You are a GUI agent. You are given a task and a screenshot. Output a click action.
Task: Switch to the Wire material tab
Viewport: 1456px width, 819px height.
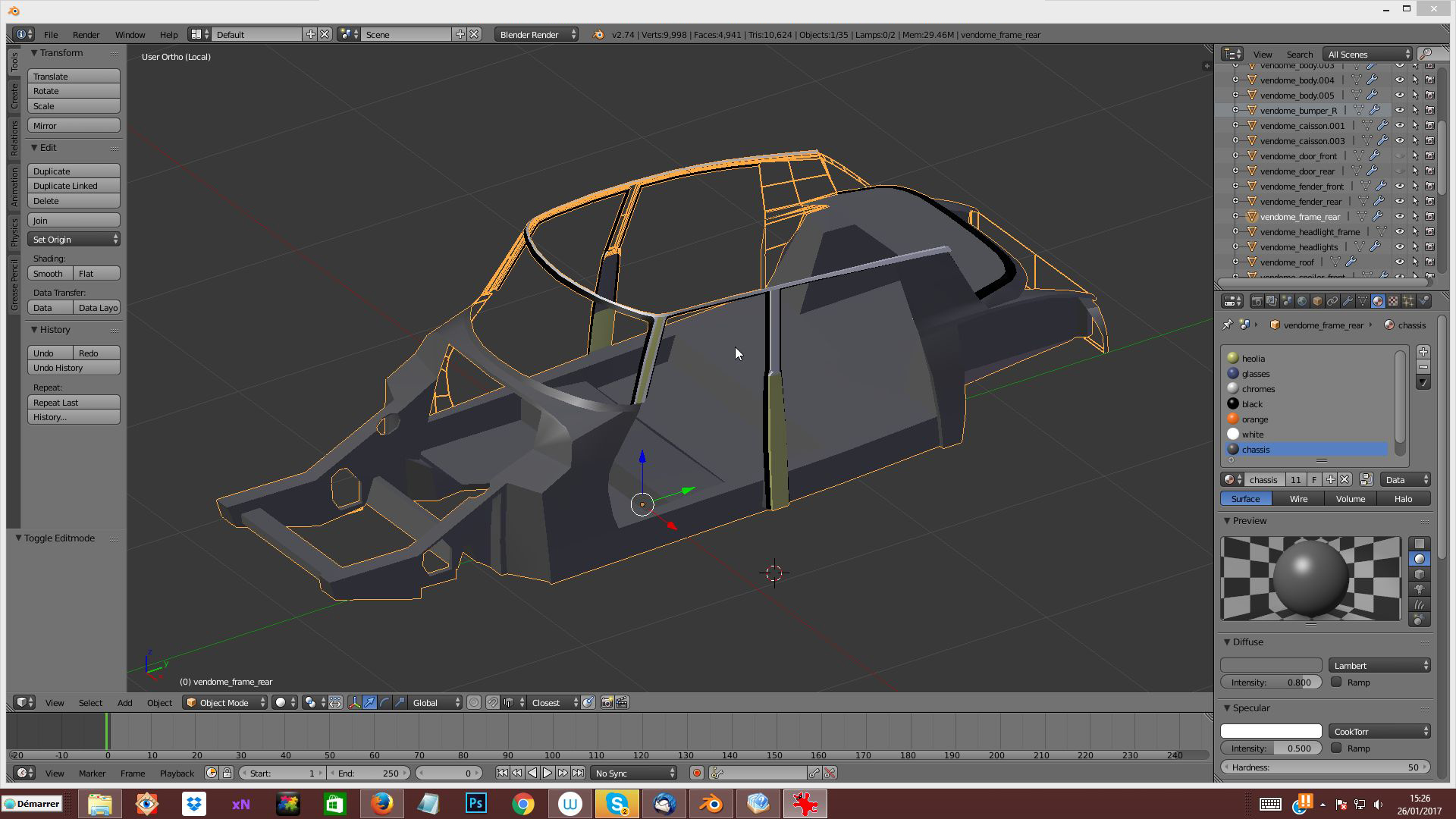[1298, 499]
